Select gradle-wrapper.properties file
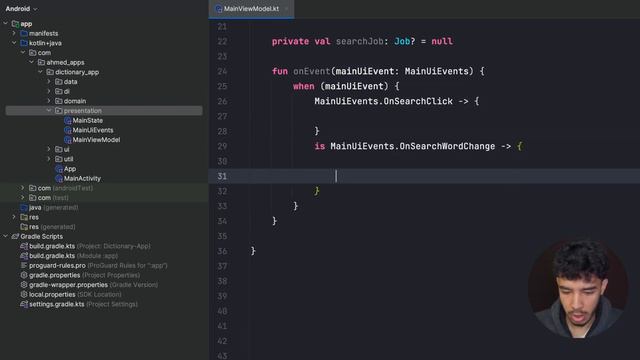The image size is (640, 360). point(68,285)
